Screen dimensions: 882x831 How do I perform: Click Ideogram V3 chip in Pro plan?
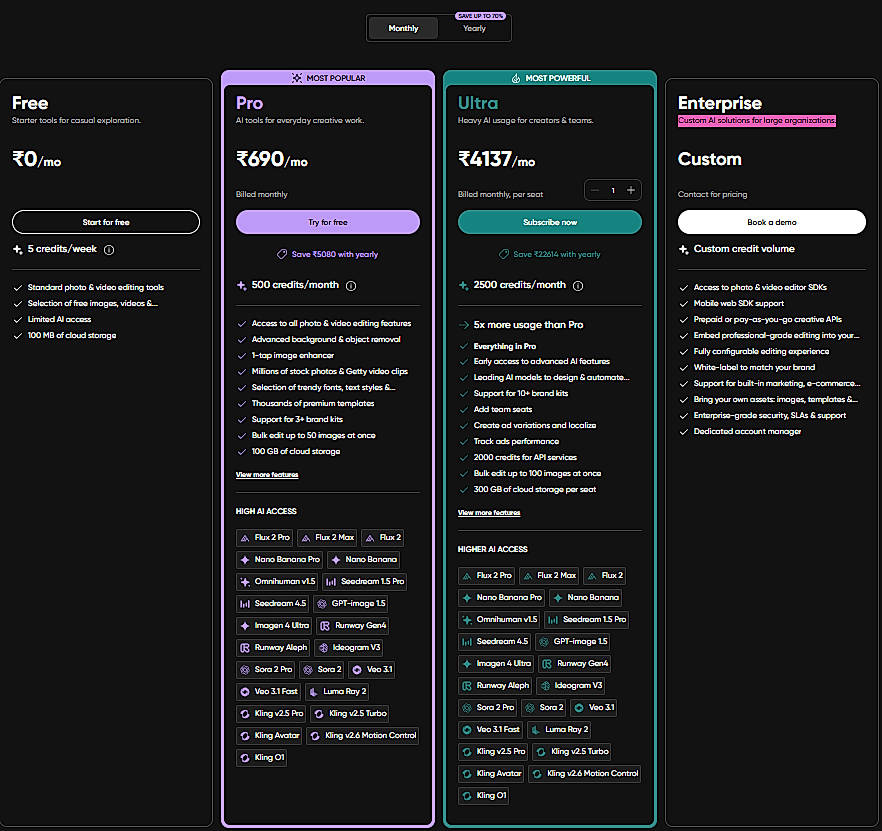tap(349, 647)
